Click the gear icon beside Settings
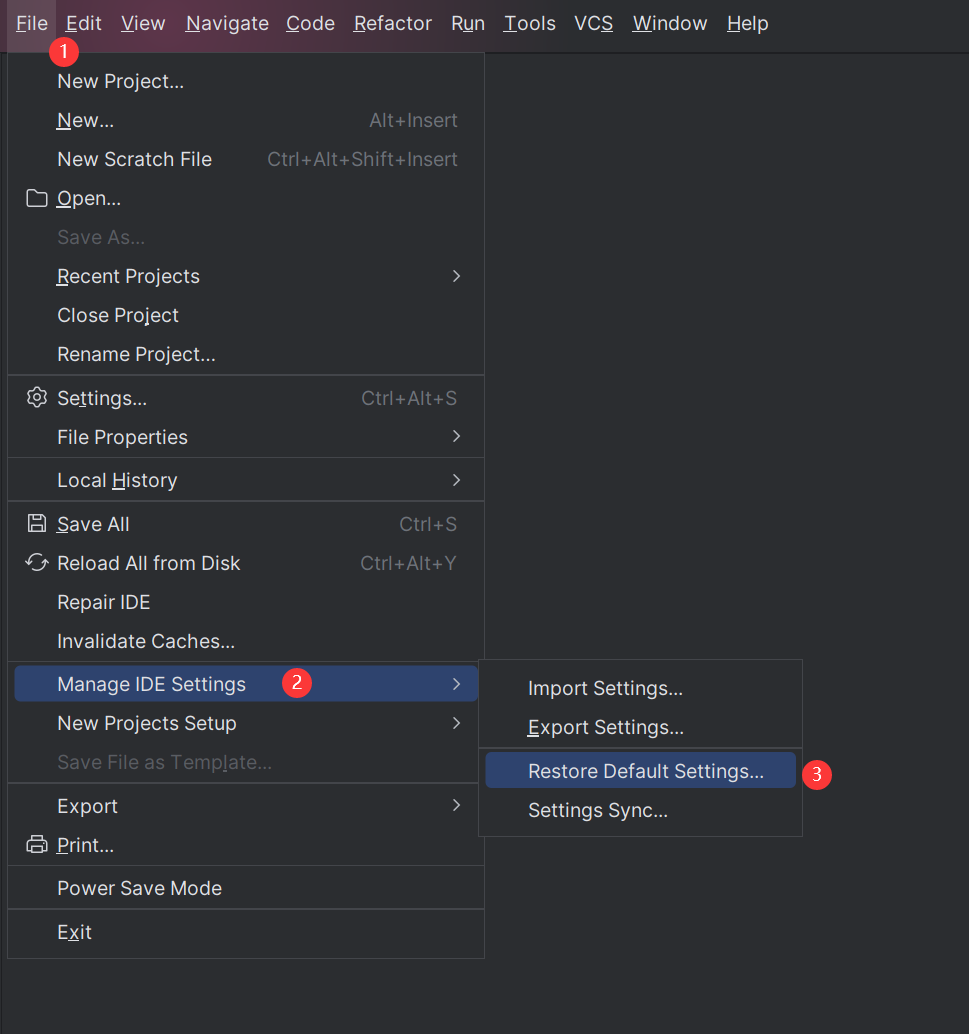Viewport: 969px width, 1034px height. coord(37,398)
